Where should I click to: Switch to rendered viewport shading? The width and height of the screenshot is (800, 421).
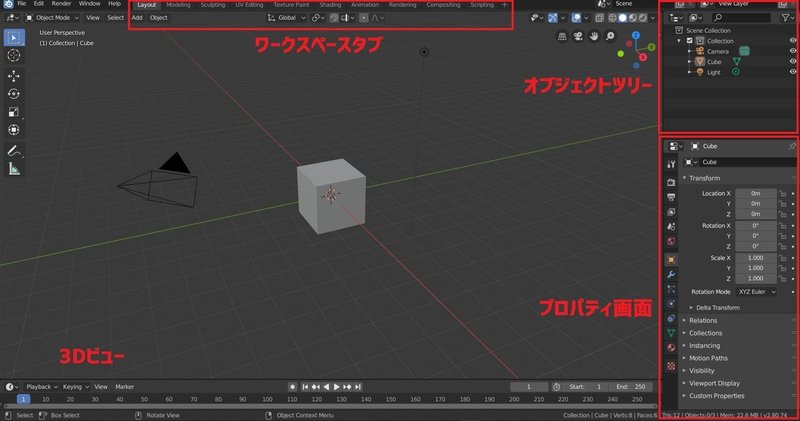pyautogui.click(x=643, y=18)
